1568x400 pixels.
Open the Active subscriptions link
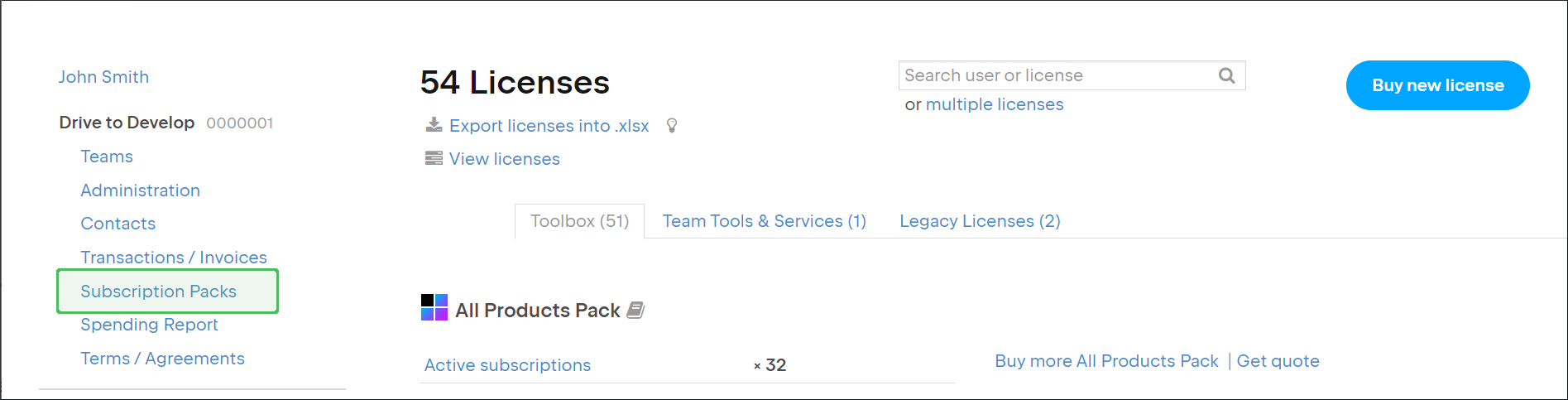[507, 365]
